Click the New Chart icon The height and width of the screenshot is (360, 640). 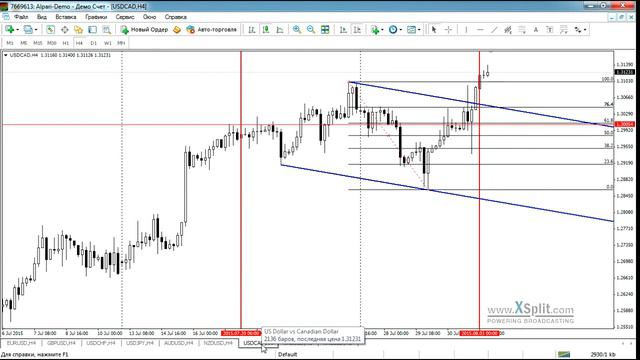click(x=9, y=29)
